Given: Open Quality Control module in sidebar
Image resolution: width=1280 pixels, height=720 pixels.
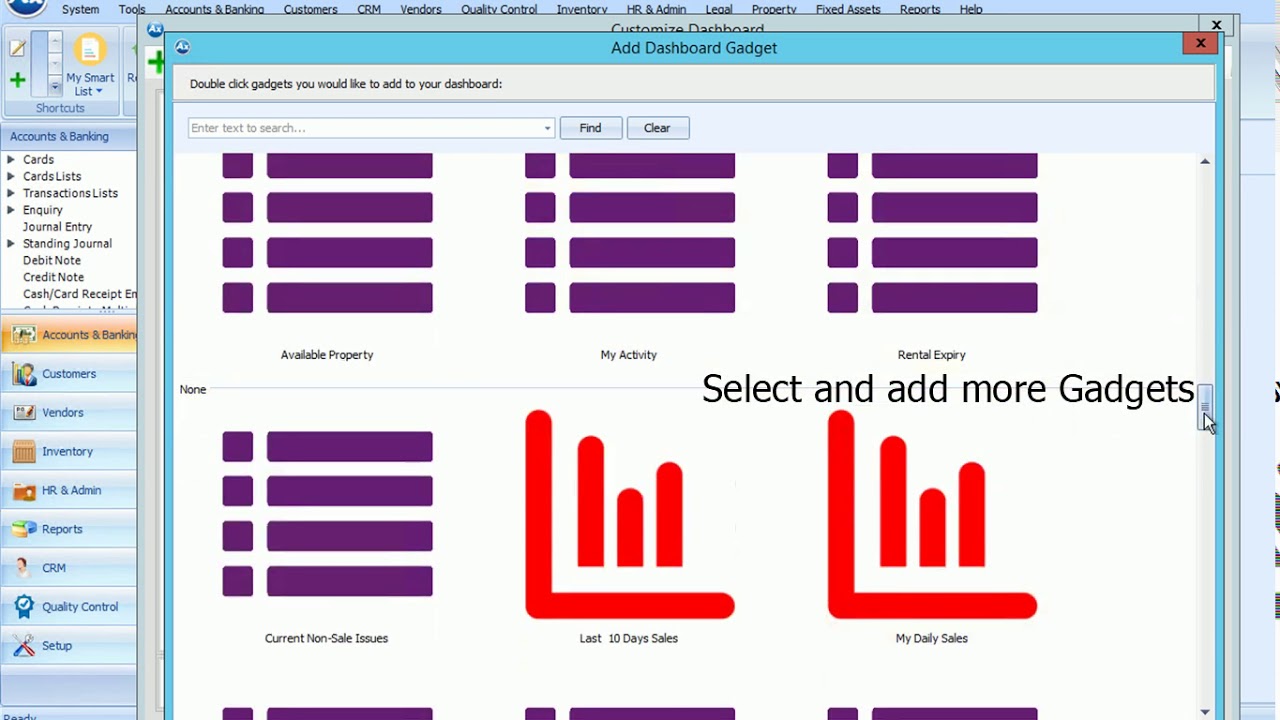Looking at the screenshot, I should point(68,607).
